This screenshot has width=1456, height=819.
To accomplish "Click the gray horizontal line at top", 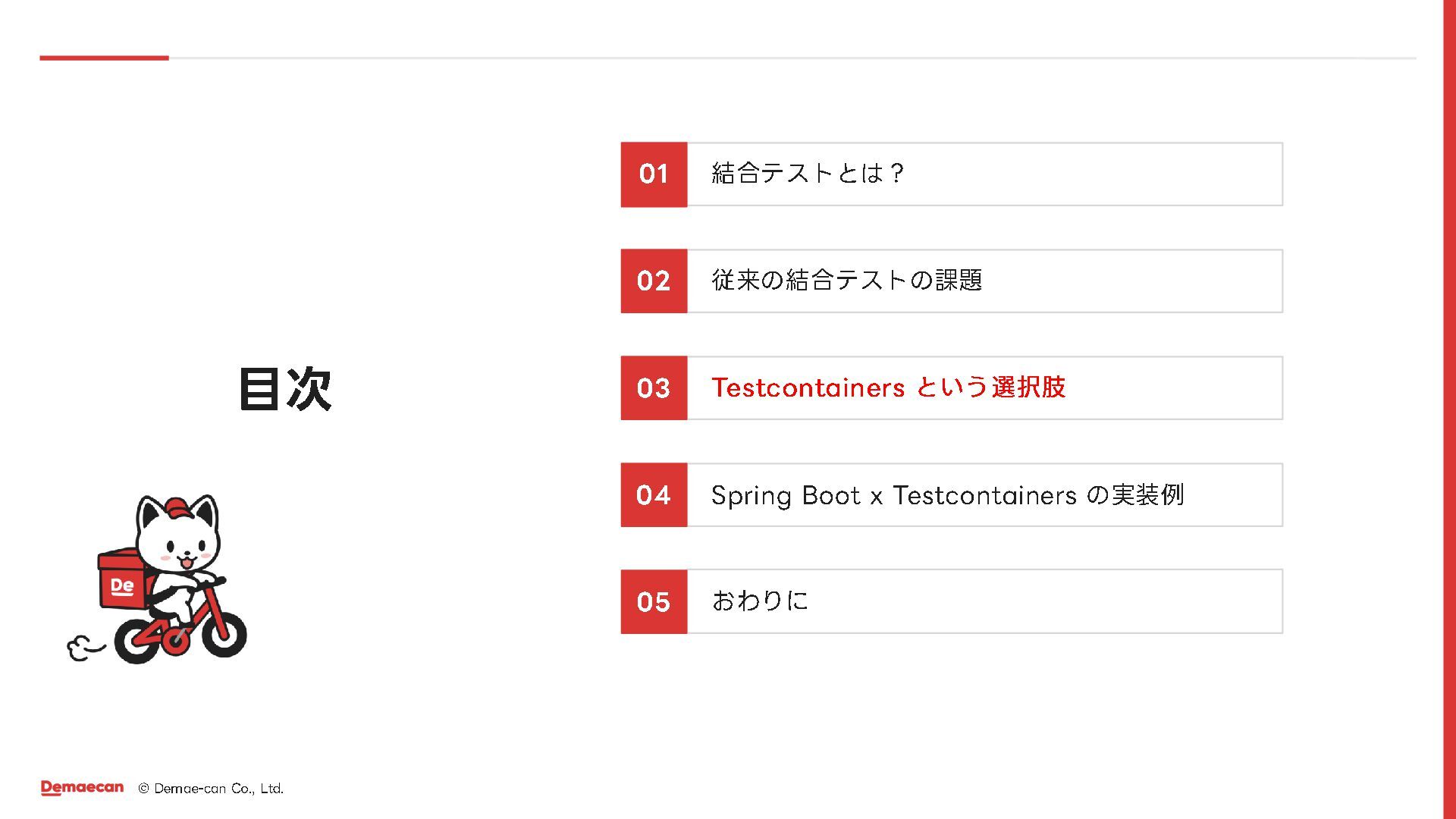I will pyautogui.click(x=792, y=58).
